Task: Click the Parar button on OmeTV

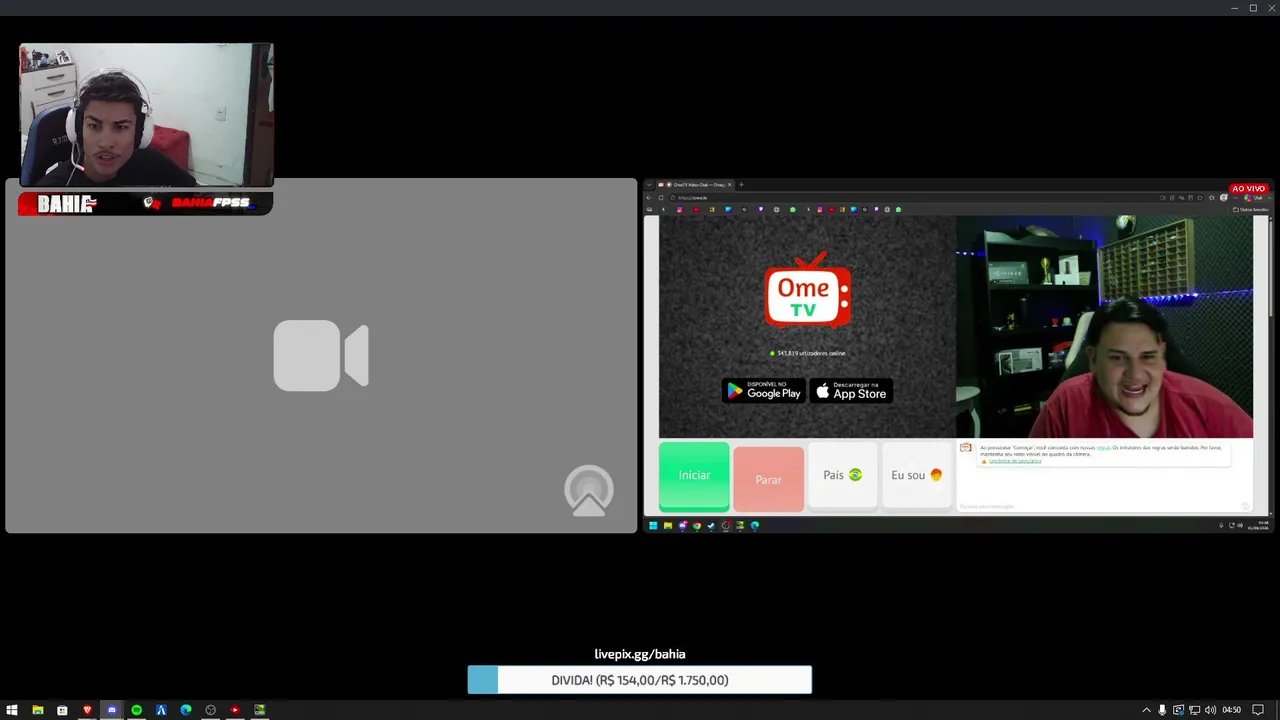Action: click(x=768, y=479)
